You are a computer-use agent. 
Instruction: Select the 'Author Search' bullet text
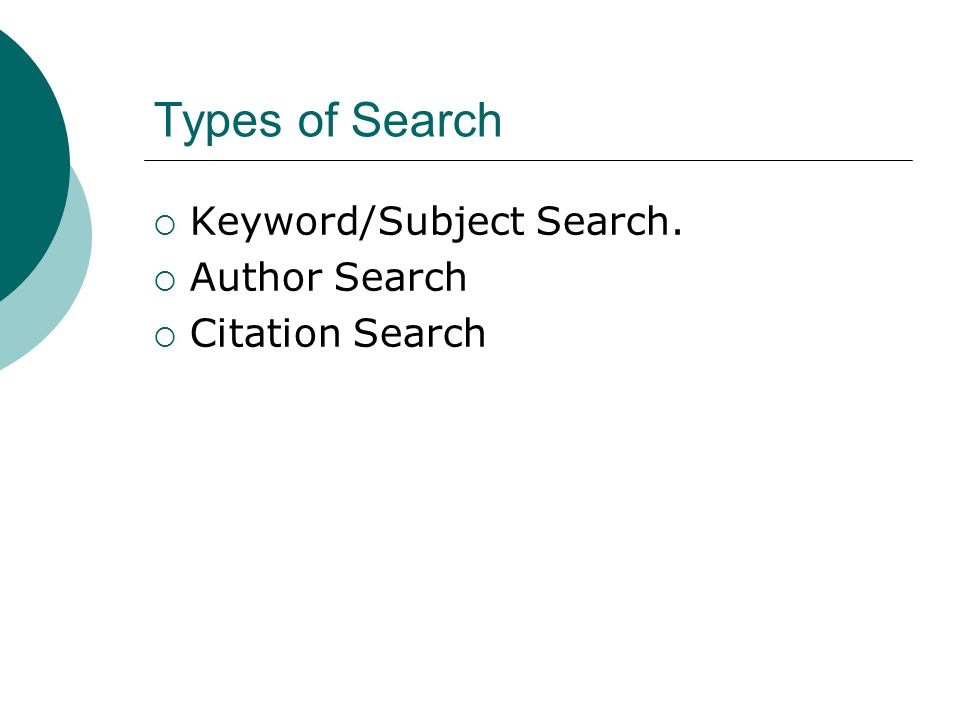pyautogui.click(x=328, y=277)
